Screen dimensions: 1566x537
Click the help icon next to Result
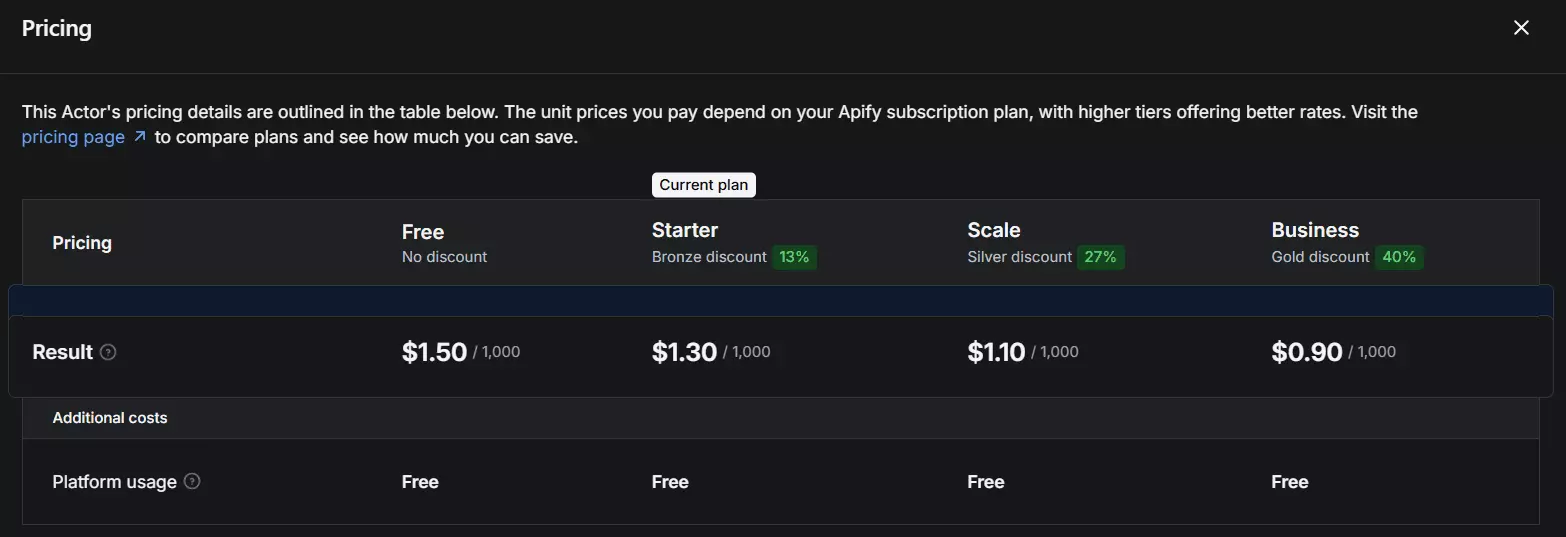pyautogui.click(x=108, y=352)
